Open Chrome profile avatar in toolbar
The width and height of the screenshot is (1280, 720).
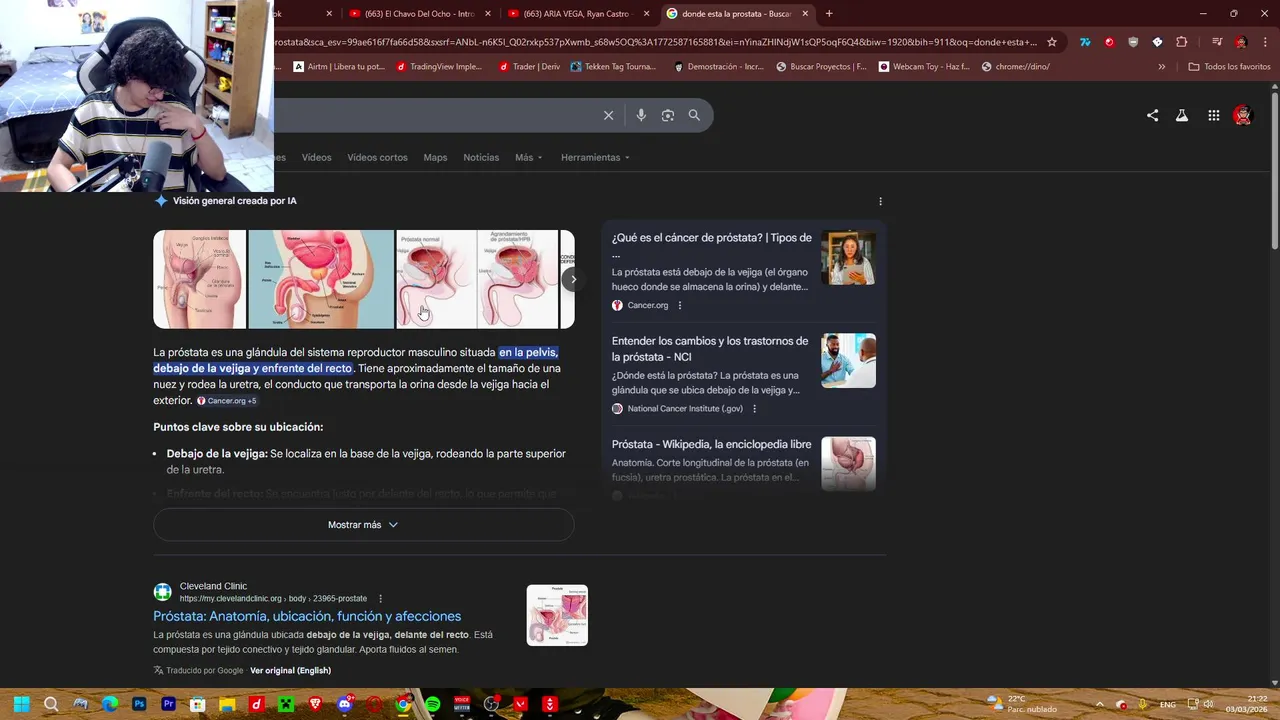point(1241,42)
